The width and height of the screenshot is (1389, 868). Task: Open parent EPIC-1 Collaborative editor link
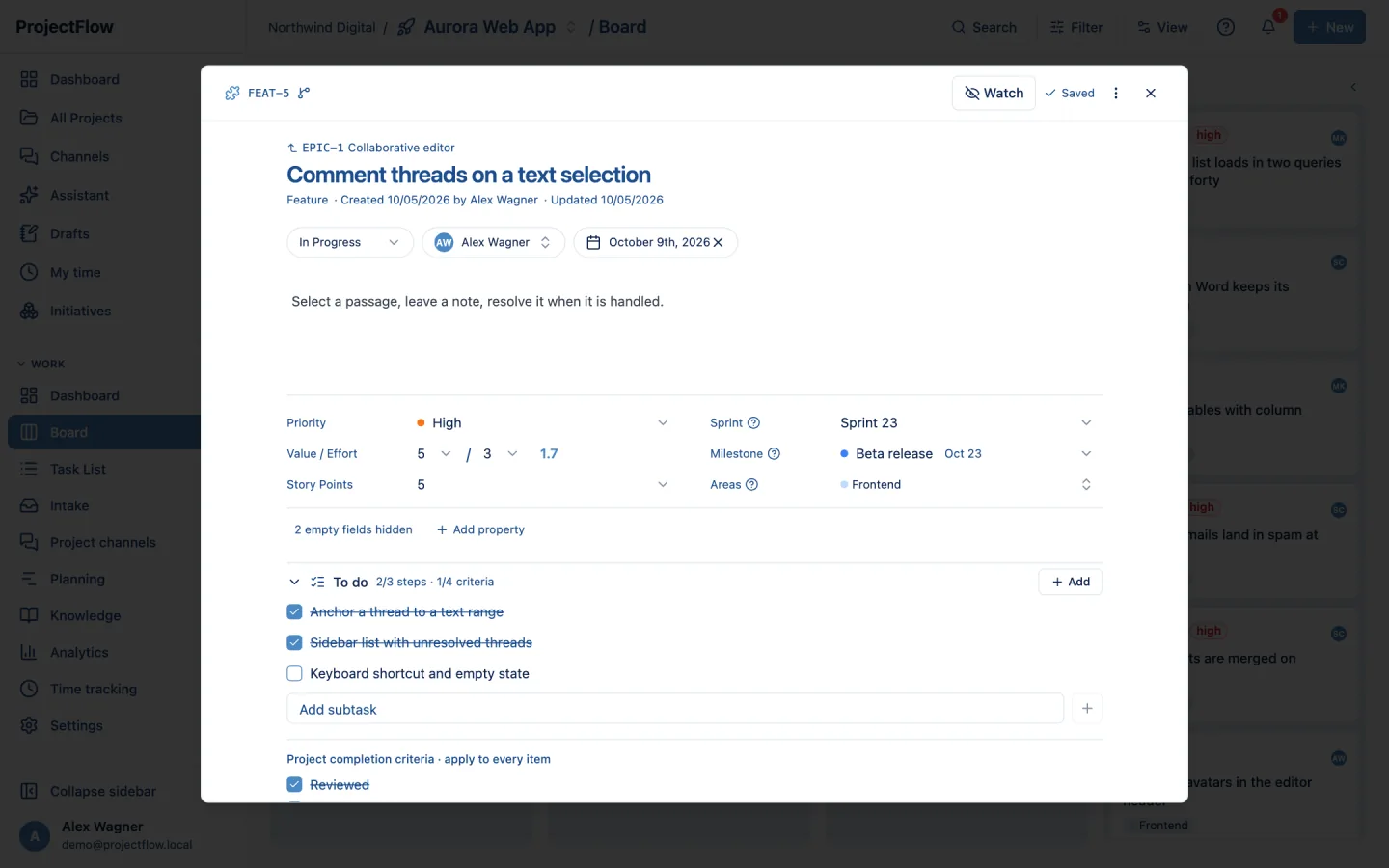371,148
